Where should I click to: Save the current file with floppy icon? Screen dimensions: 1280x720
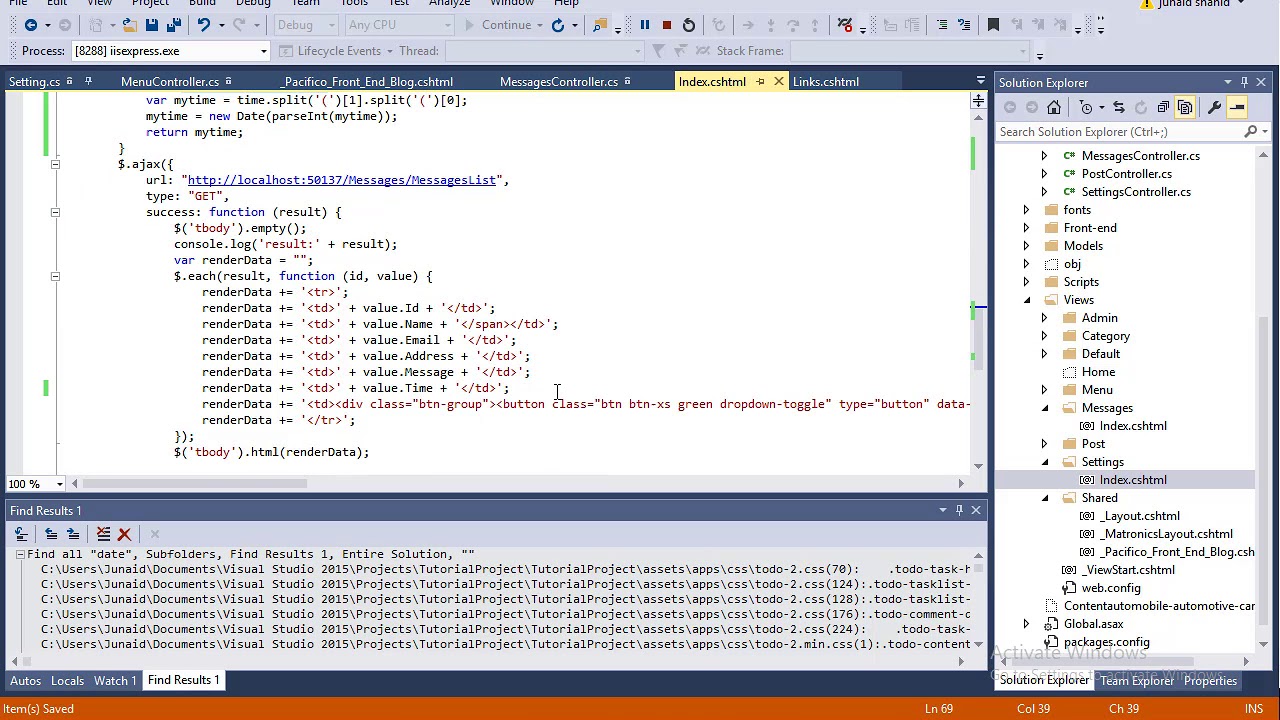[151, 25]
